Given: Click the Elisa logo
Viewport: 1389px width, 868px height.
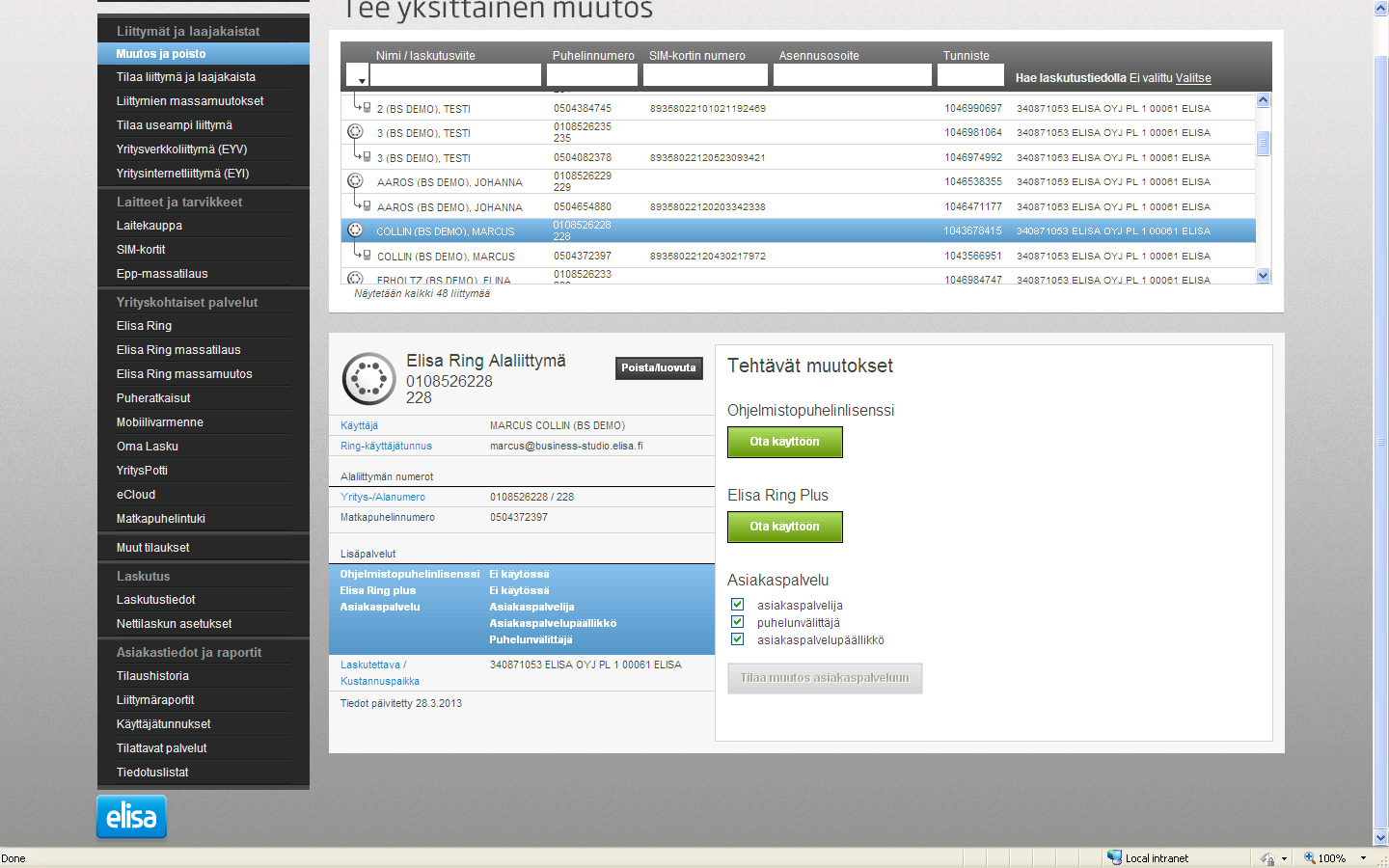Looking at the screenshot, I should point(131,817).
